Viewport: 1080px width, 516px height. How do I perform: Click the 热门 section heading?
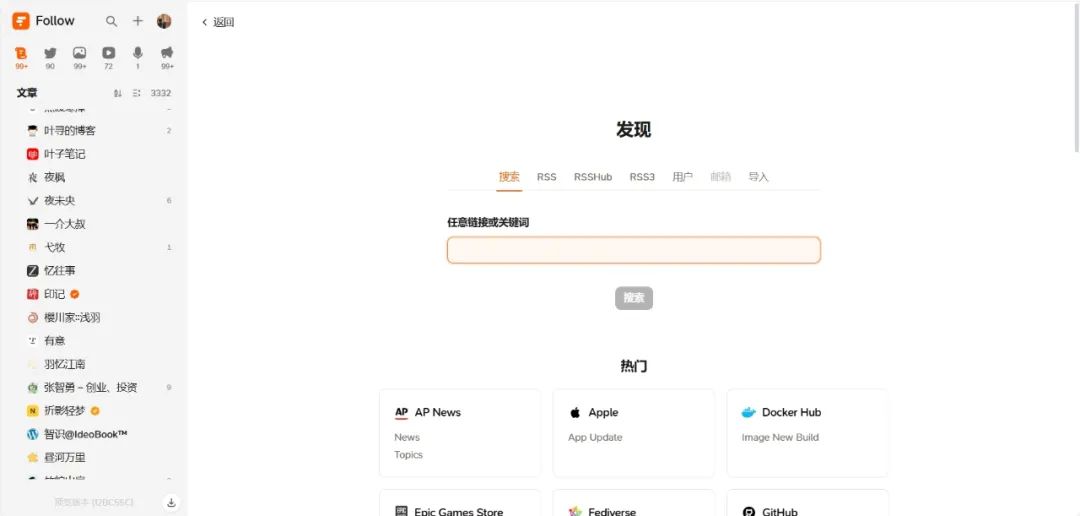(x=634, y=366)
